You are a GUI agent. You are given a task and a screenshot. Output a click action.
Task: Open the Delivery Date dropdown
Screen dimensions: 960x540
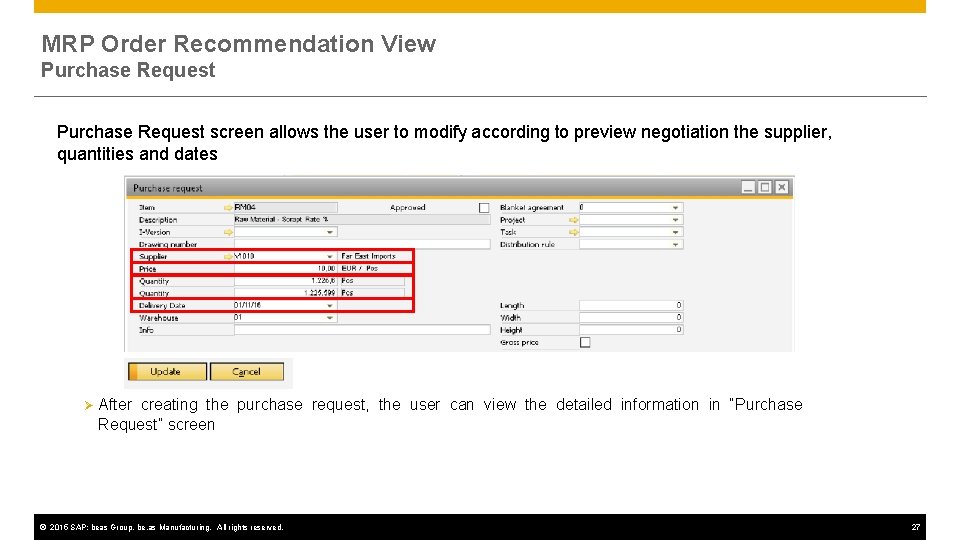(x=329, y=306)
